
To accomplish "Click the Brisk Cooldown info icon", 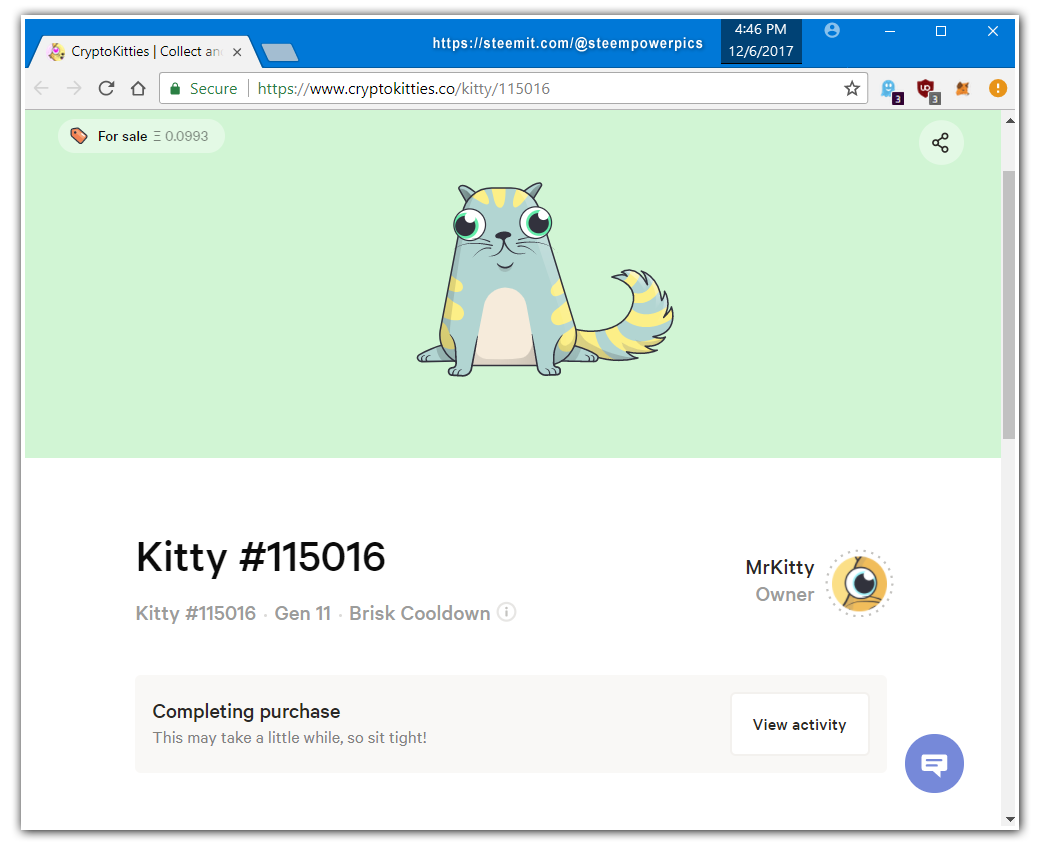I will coord(506,612).
